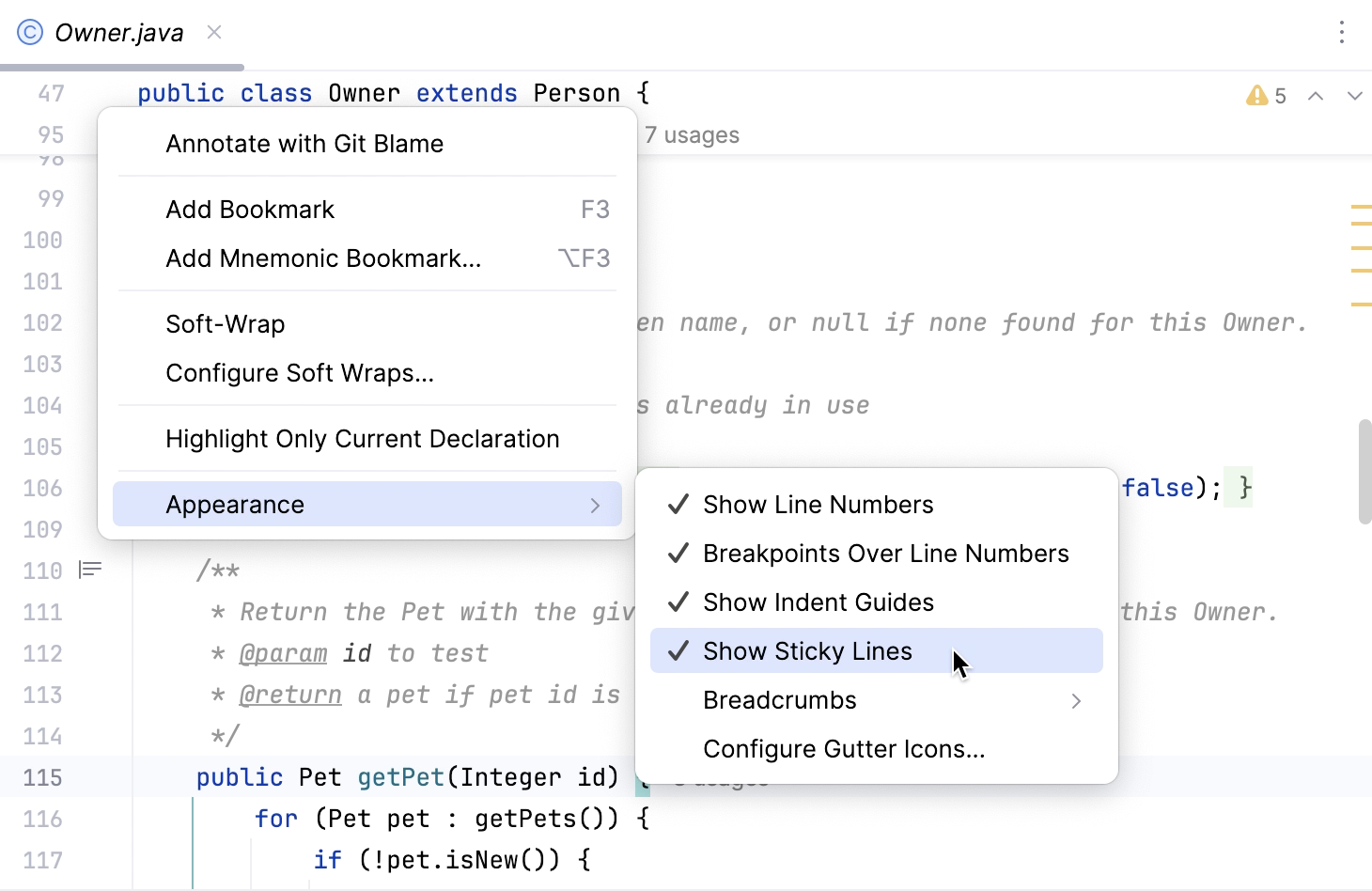This screenshot has height=891, width=1372.
Task: Click the 7 usages hint link
Action: tap(692, 135)
